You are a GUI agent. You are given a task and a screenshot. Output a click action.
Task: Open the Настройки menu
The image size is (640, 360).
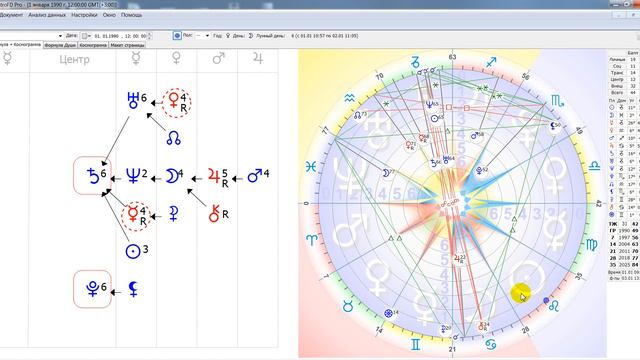tap(84, 15)
